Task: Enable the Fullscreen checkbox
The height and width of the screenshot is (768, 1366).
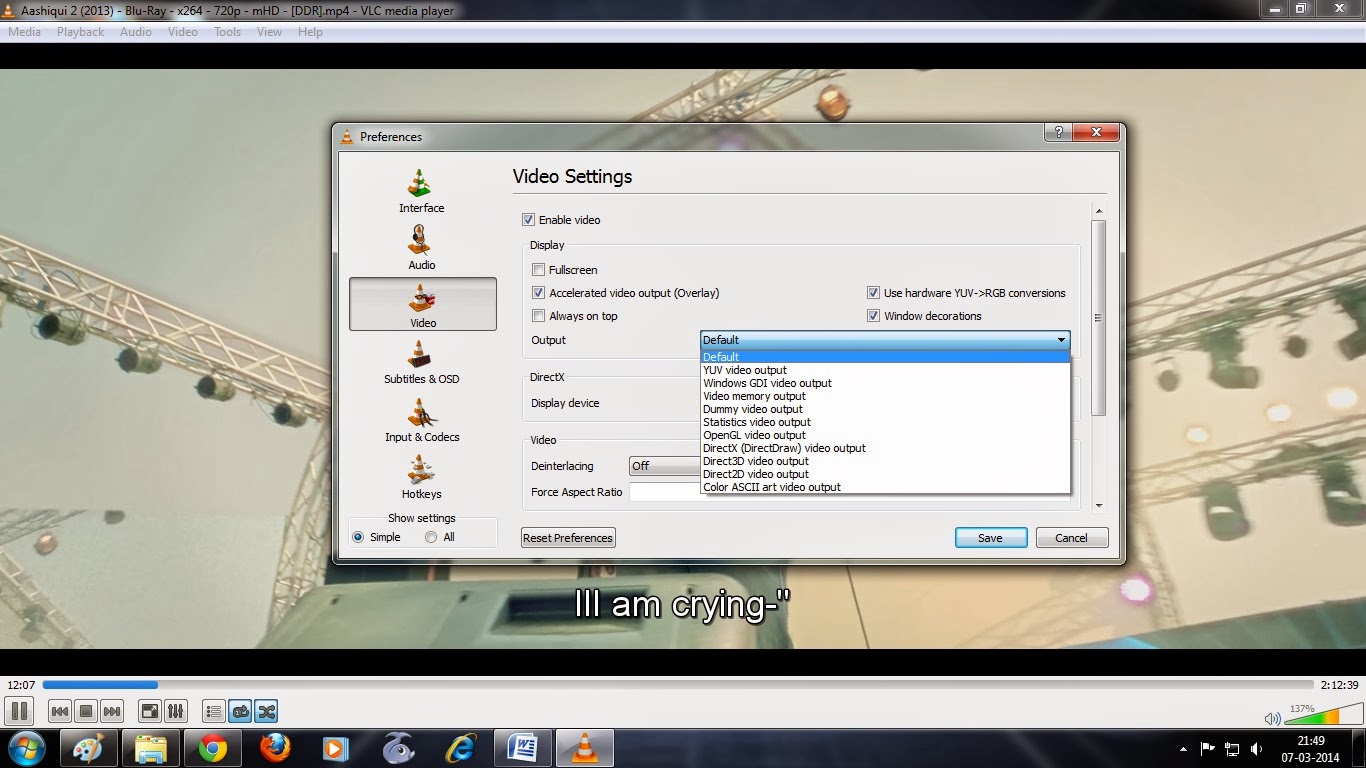Action: tap(538, 270)
